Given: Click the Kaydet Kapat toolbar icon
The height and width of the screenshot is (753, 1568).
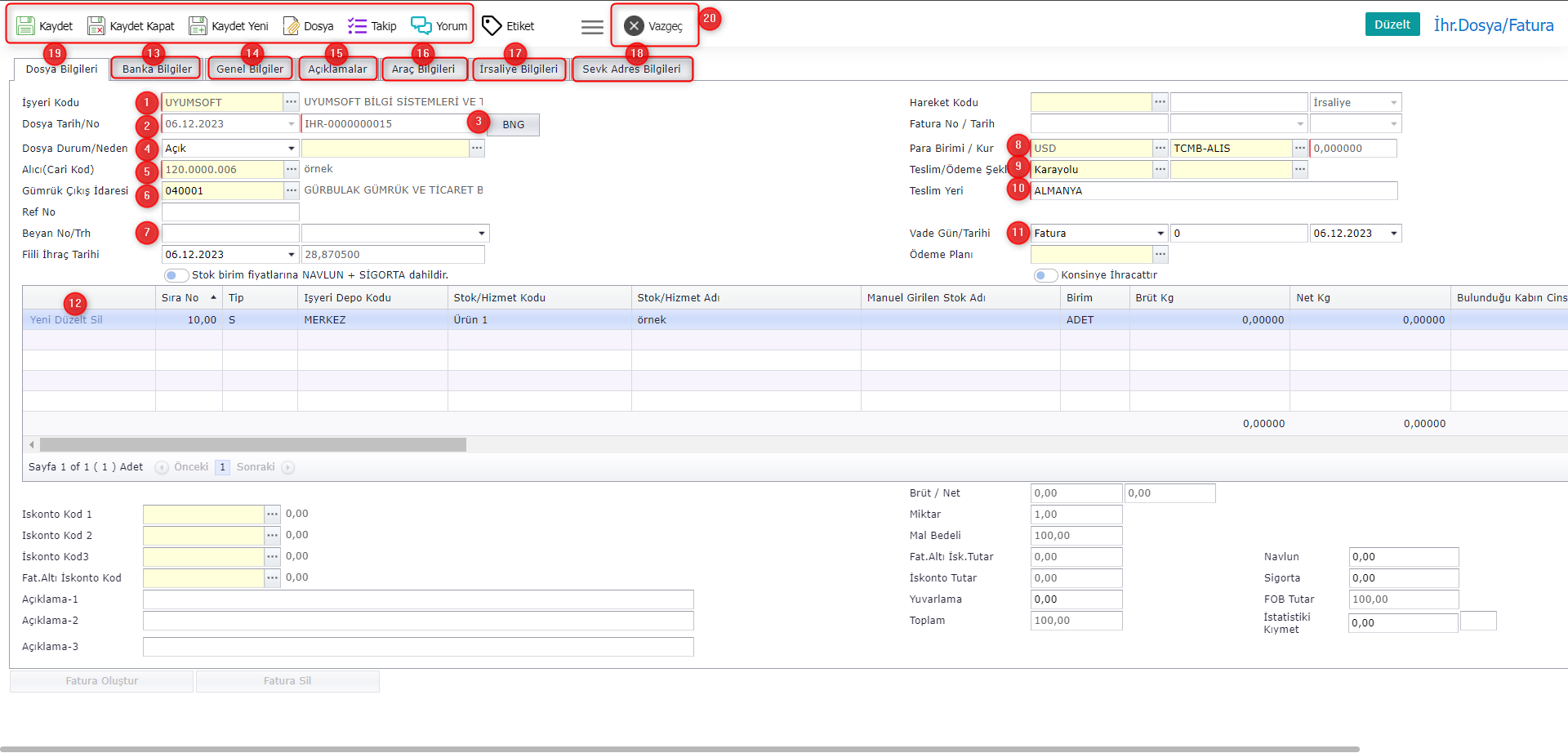Looking at the screenshot, I should coord(96,26).
